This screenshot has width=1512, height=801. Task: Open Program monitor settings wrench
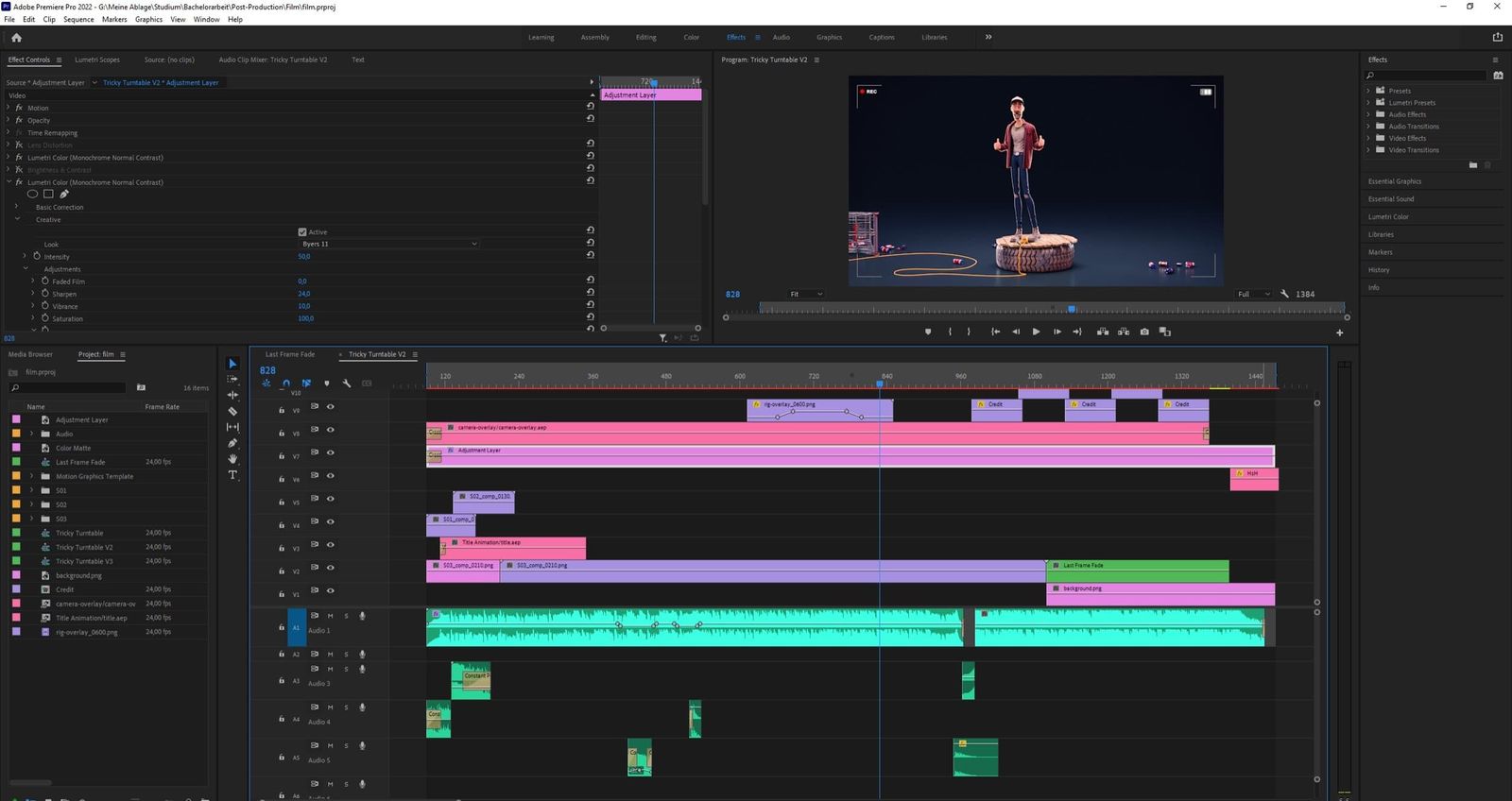pos(1284,294)
